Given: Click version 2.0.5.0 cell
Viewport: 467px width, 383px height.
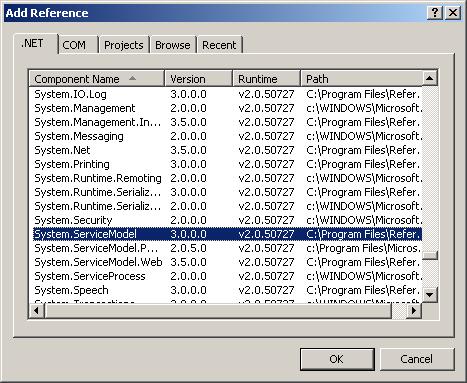Looking at the screenshot, I should pyautogui.click(x=188, y=248).
